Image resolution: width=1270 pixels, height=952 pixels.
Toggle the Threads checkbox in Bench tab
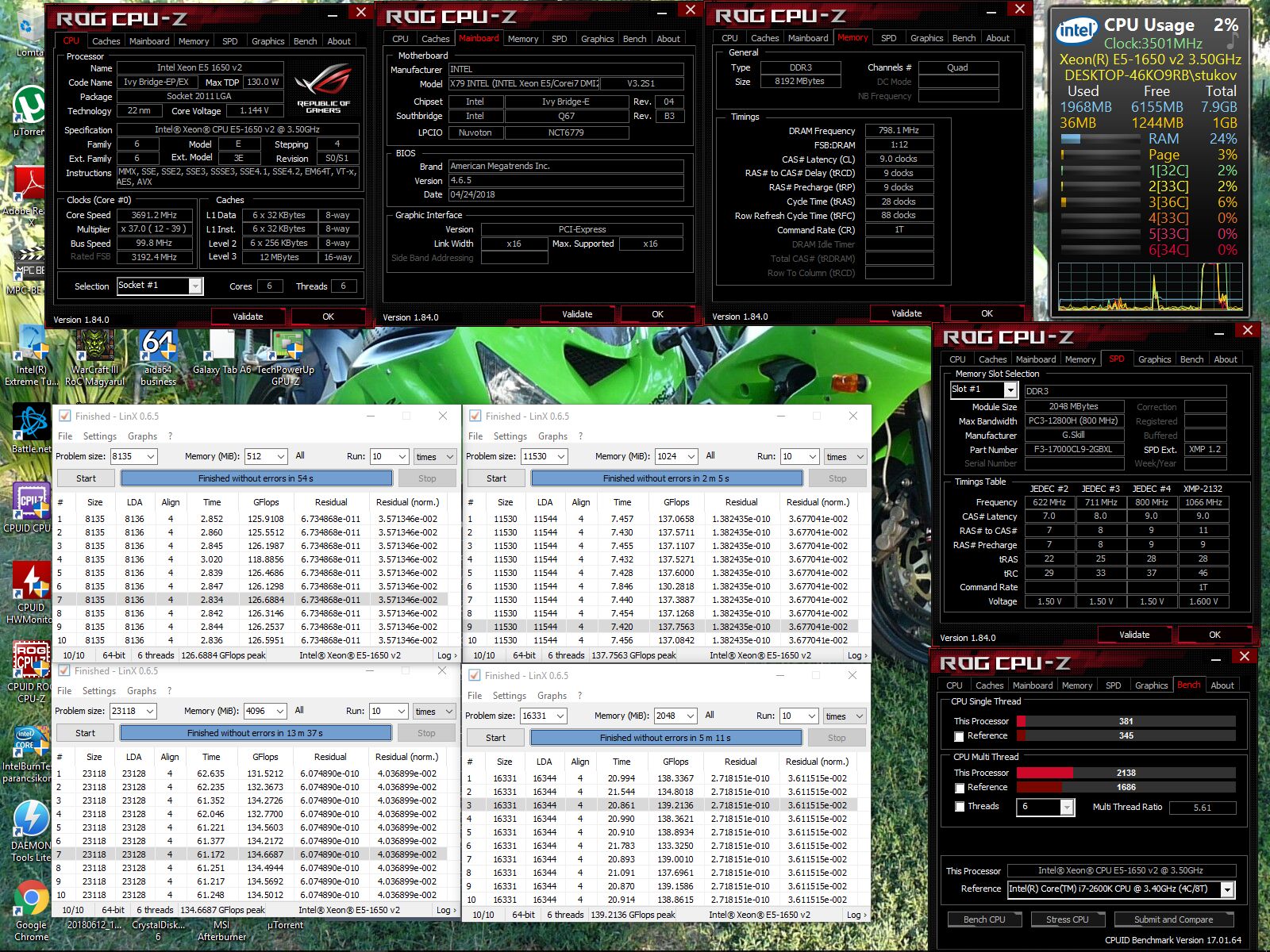(960, 807)
